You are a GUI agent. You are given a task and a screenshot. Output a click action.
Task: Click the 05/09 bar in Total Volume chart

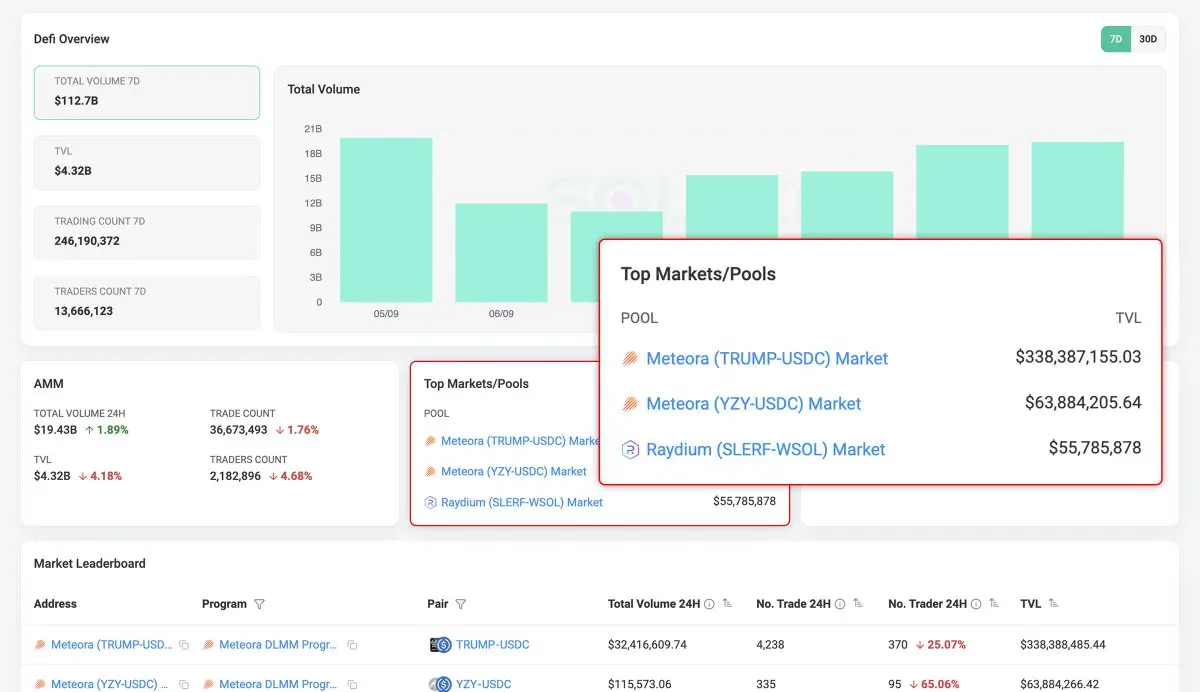pos(386,220)
